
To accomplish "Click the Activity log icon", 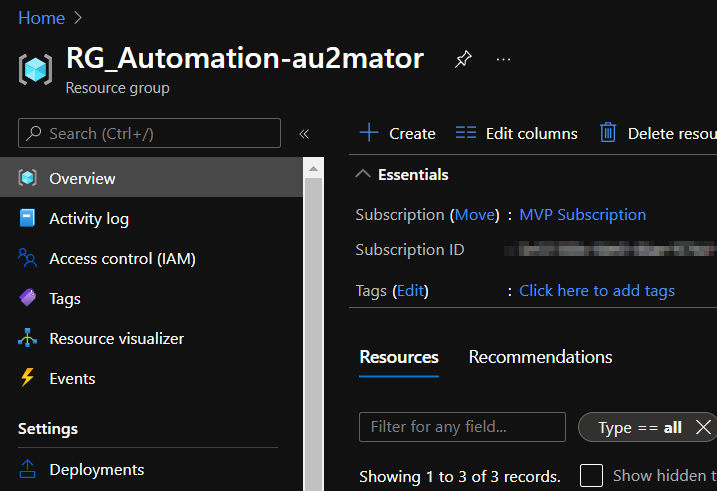I will click(x=27, y=218).
